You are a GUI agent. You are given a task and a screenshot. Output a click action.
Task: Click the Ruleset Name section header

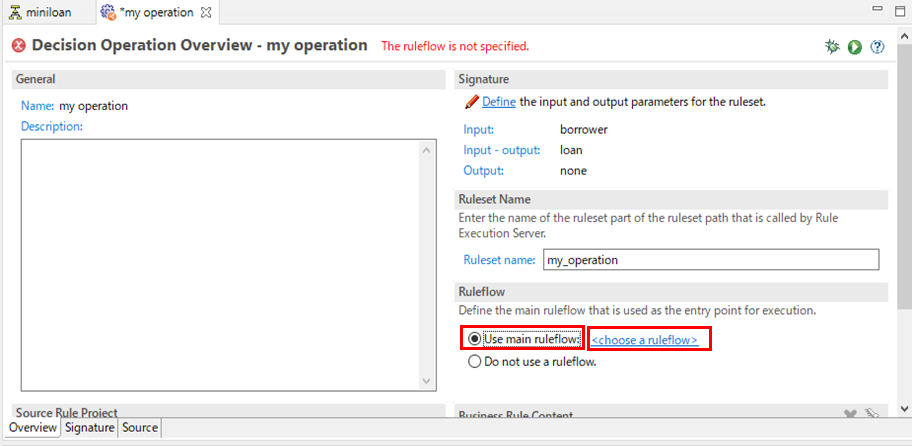coord(671,199)
